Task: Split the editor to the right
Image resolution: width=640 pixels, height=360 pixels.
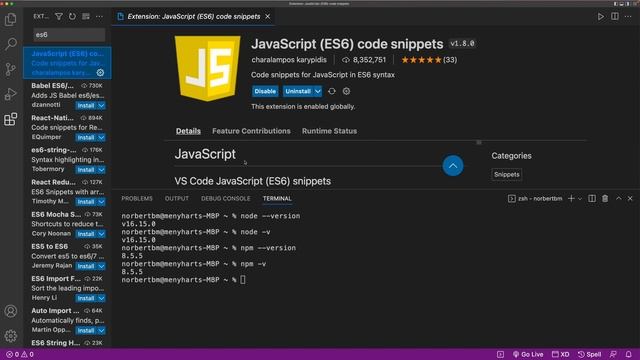Action: coord(615,16)
